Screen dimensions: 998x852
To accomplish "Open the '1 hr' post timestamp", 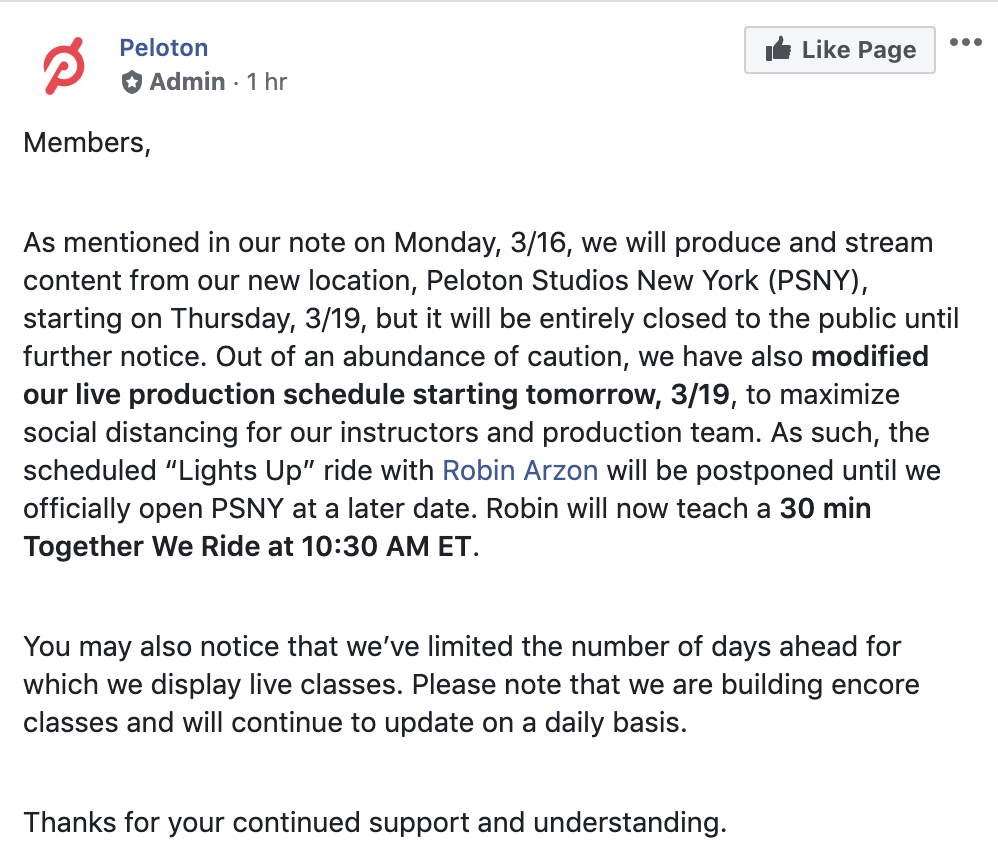I will pos(267,82).
